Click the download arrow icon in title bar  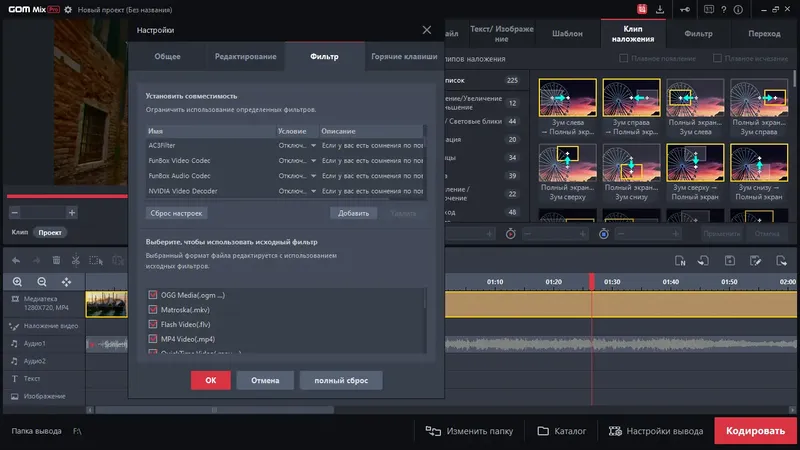(x=661, y=10)
